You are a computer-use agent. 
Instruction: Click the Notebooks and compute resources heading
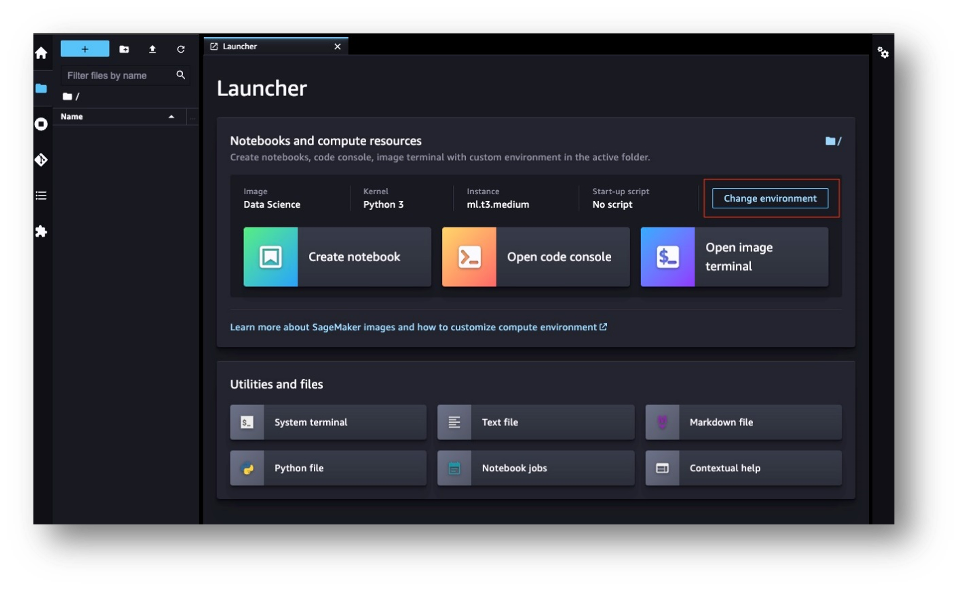[326, 141]
